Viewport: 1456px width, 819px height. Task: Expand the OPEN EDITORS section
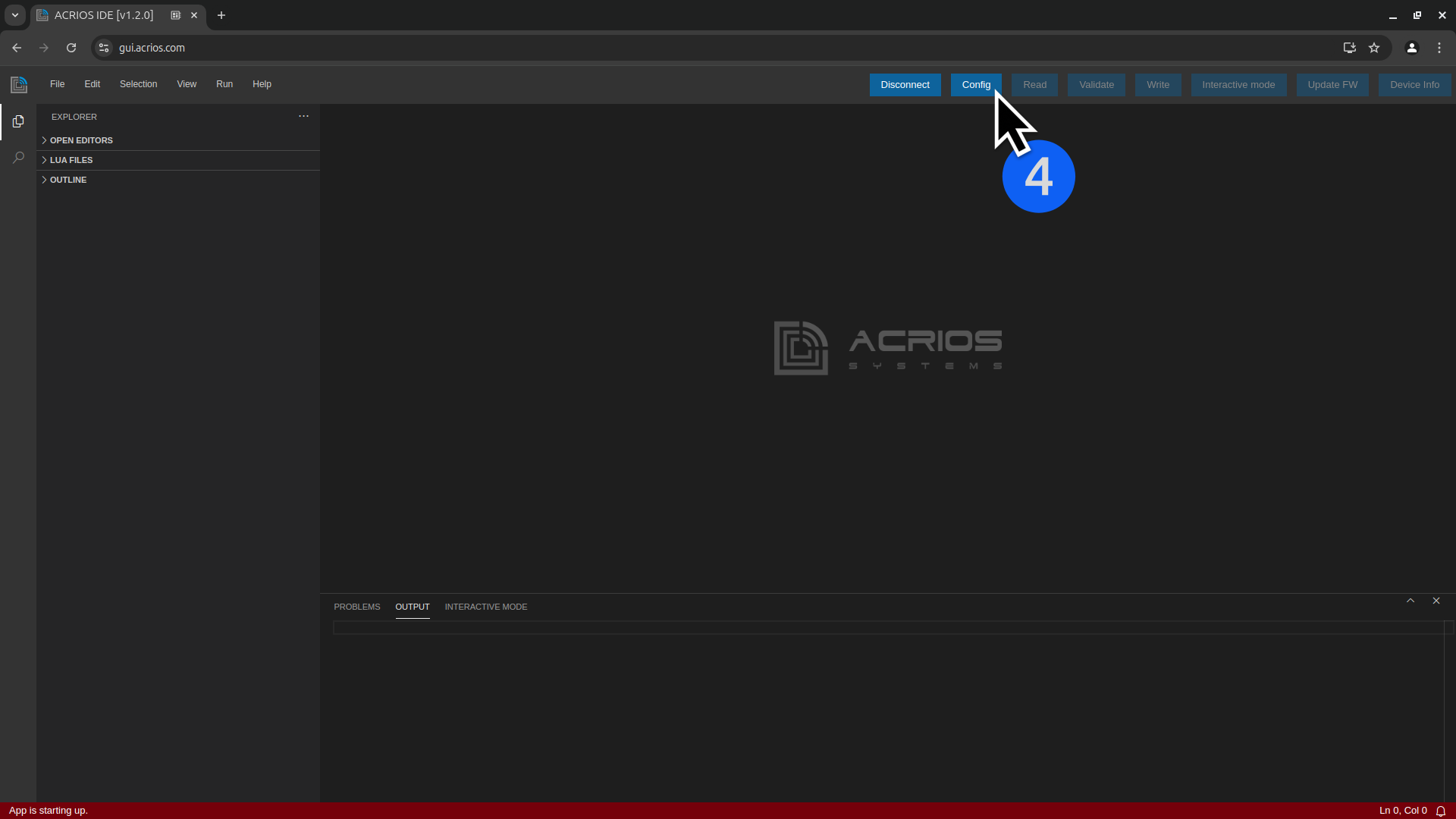click(82, 140)
